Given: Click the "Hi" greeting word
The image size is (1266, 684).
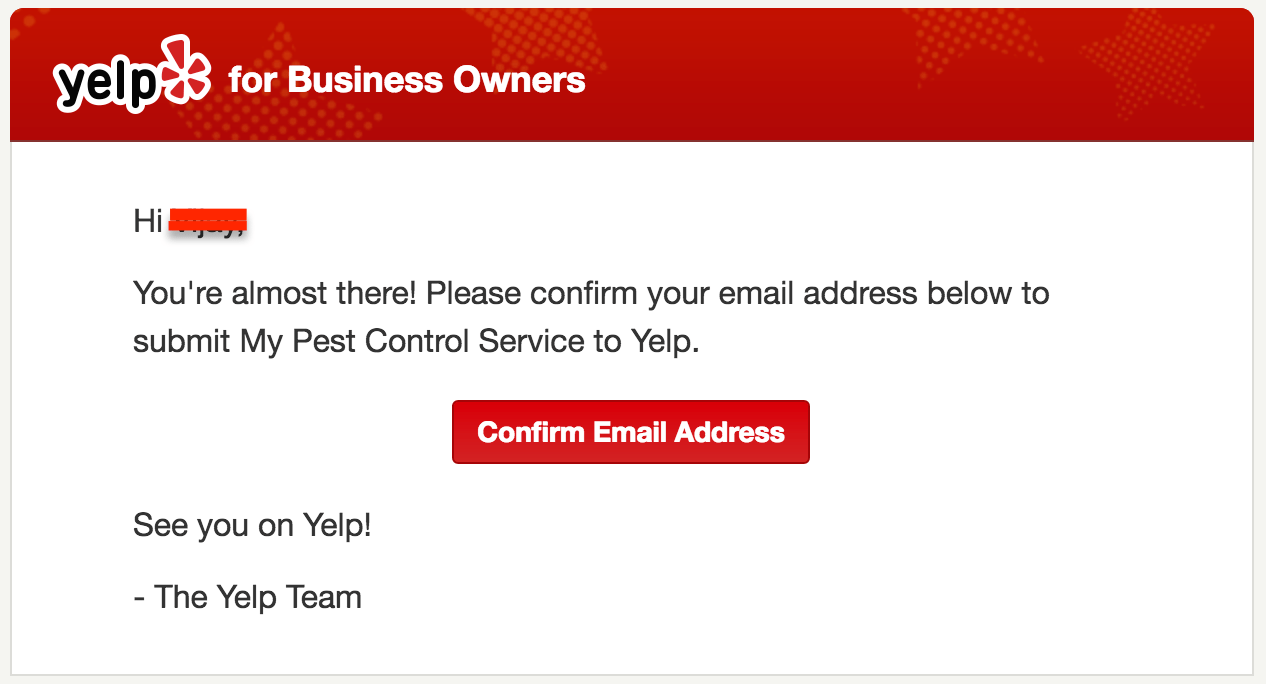Looking at the screenshot, I should click(x=148, y=221).
